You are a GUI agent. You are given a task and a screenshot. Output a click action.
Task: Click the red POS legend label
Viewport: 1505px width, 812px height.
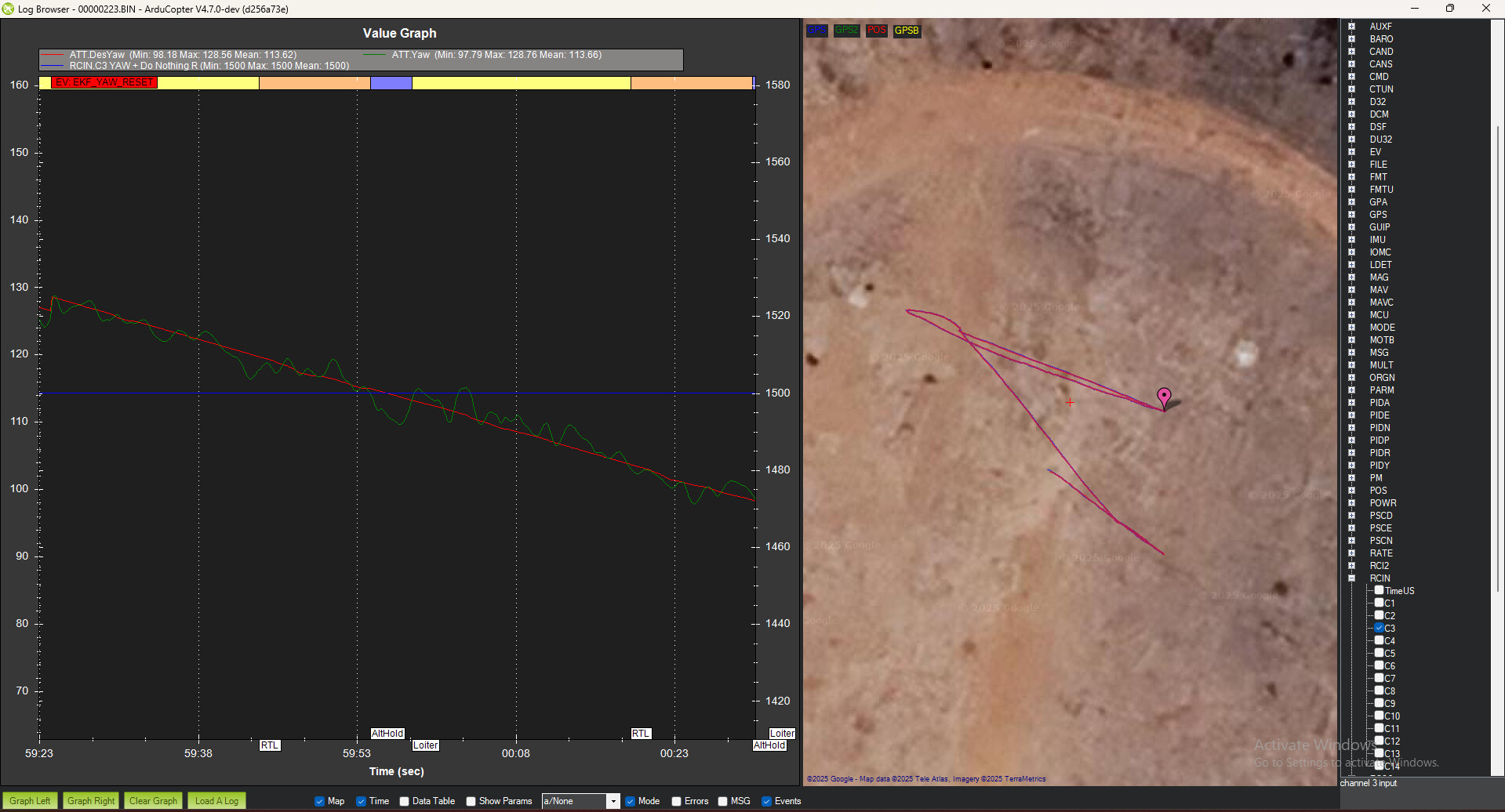876,31
